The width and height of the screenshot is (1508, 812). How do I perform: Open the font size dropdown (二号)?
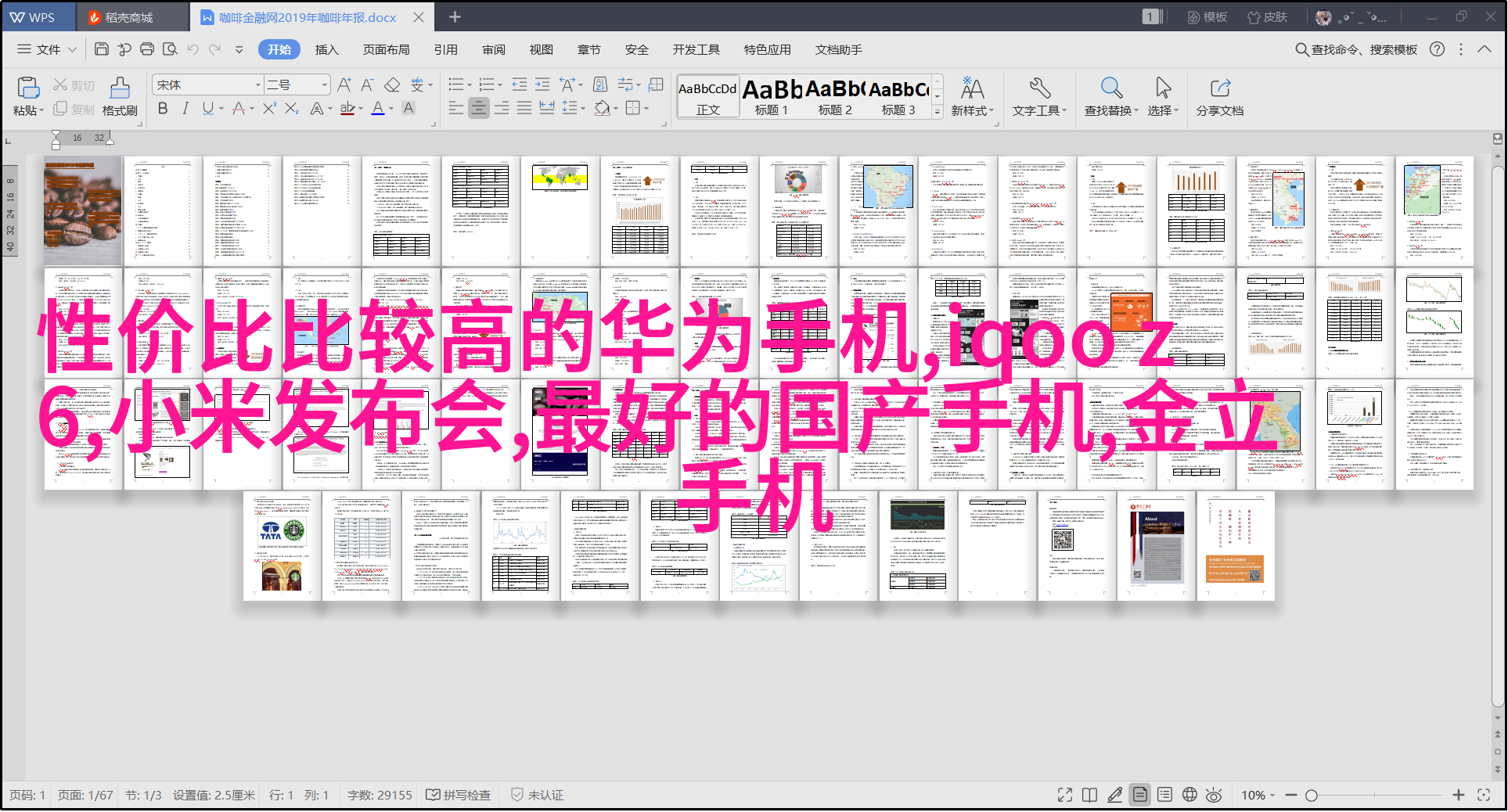pyautogui.click(x=324, y=84)
